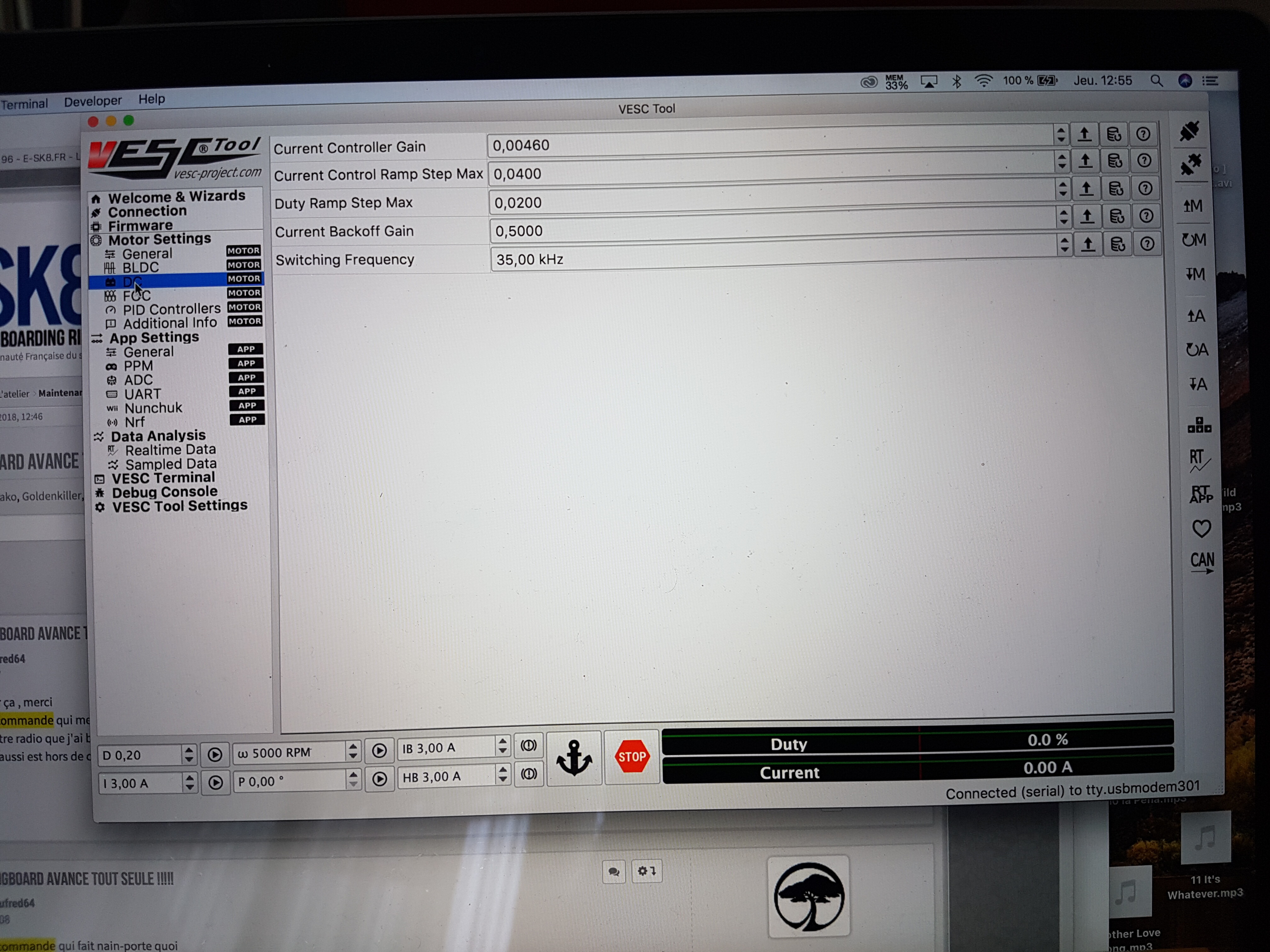Toggle keyboard control icon in right toolbar
This screenshot has width=1270, height=952.
pos(1199,425)
